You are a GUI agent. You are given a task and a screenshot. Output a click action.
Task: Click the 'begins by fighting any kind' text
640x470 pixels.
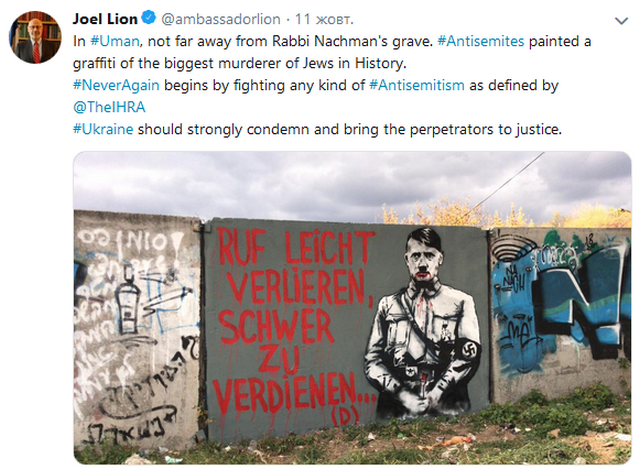tap(265, 86)
